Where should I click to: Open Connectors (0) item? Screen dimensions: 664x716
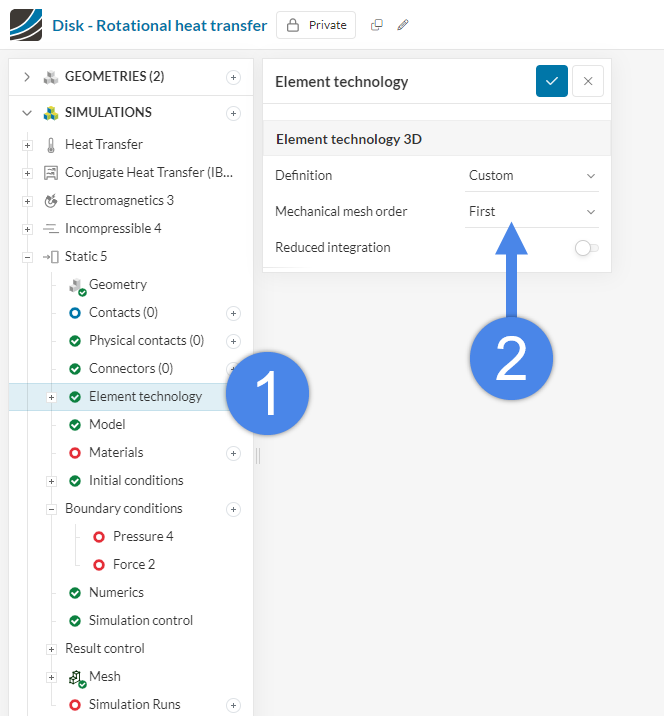coord(131,368)
